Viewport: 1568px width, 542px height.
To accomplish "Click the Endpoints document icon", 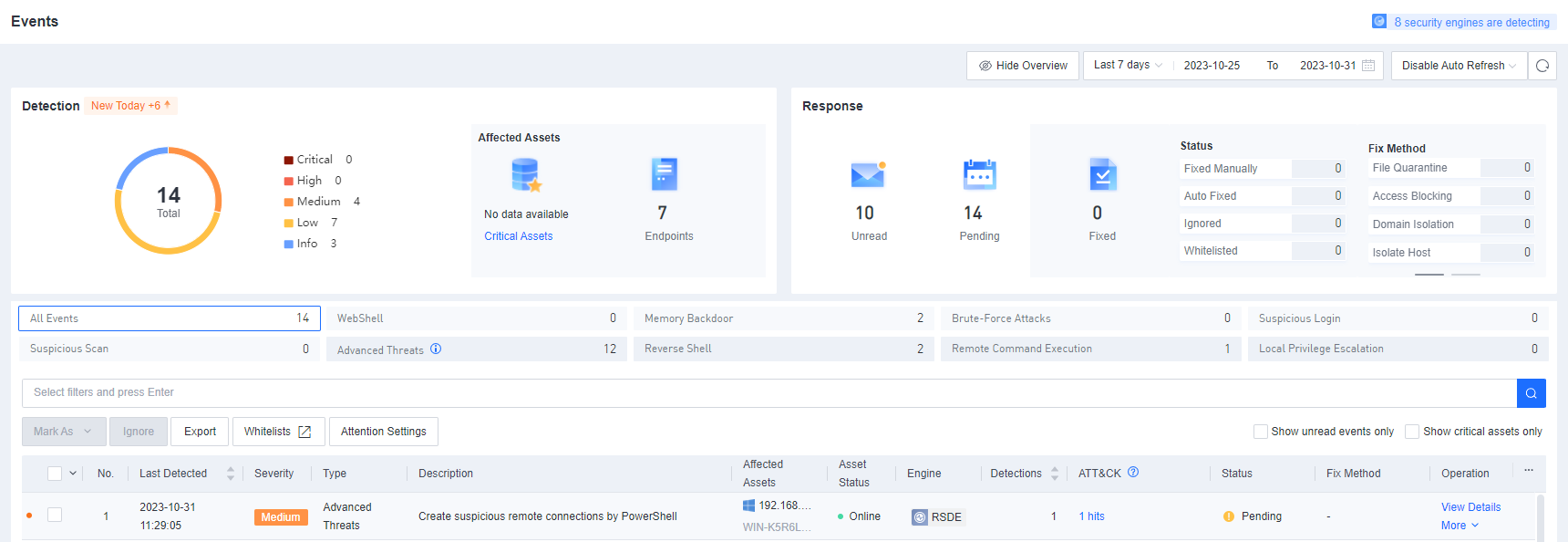I will (x=665, y=173).
